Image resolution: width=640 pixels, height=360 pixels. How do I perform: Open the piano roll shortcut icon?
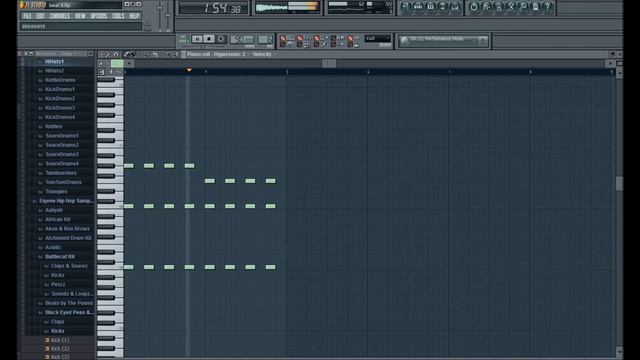(430, 7)
